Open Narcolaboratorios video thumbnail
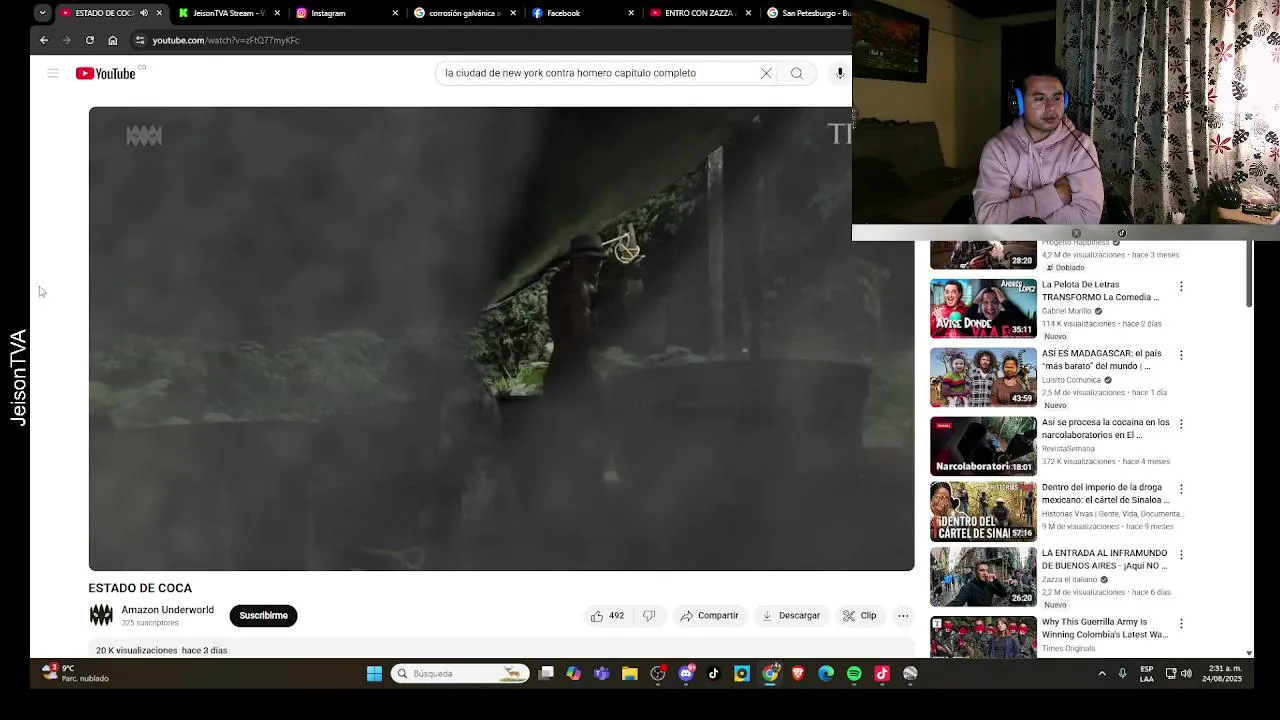Image resolution: width=1280 pixels, height=720 pixels. click(x=983, y=447)
